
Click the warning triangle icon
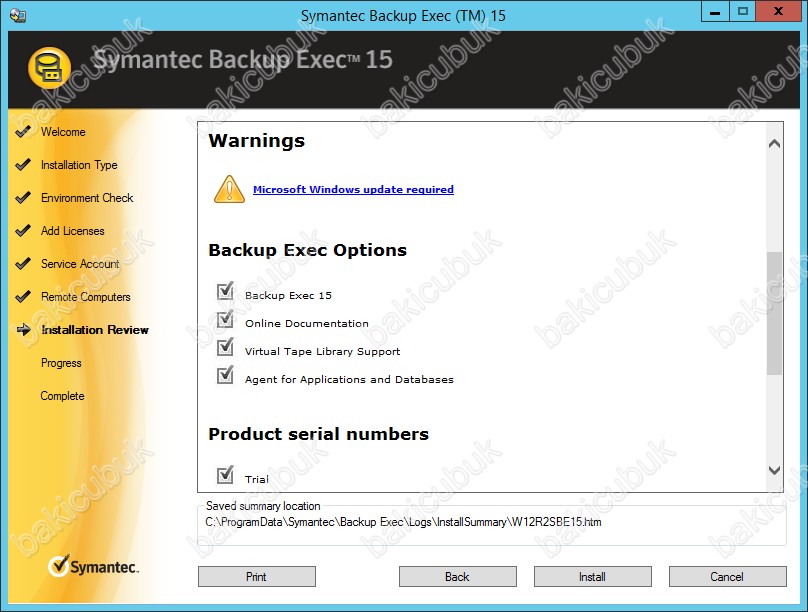click(229, 189)
